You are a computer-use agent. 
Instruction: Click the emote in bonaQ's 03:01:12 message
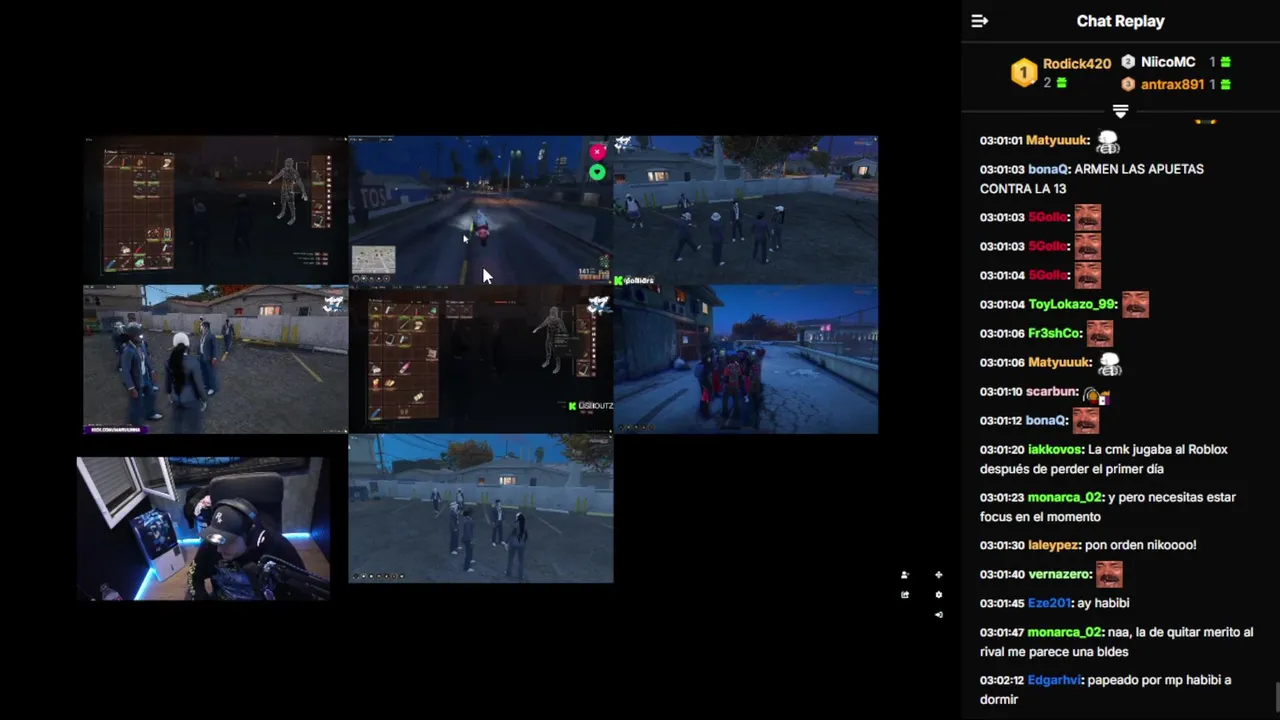pos(1086,420)
